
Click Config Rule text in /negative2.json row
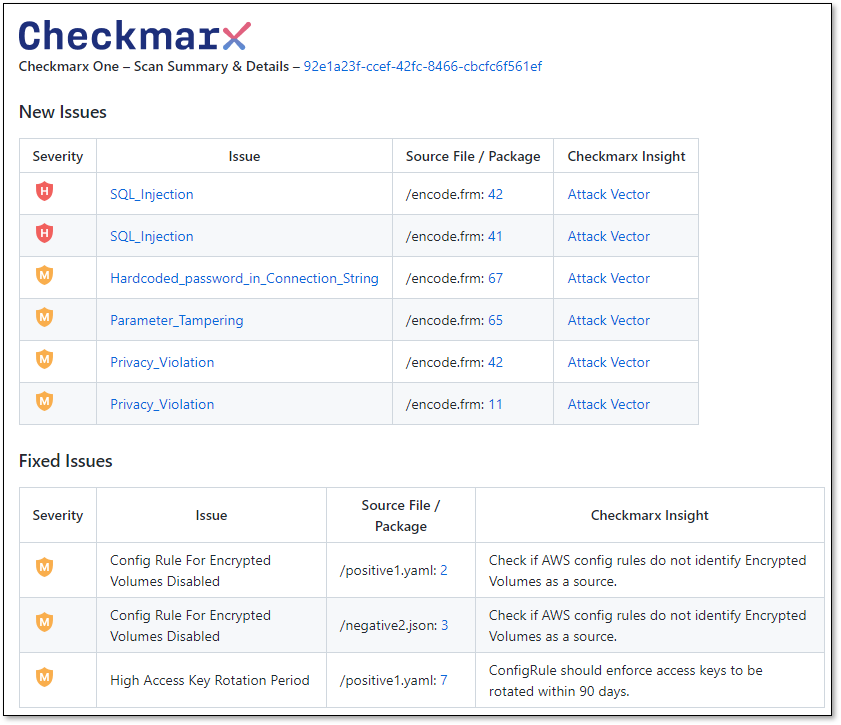190,625
